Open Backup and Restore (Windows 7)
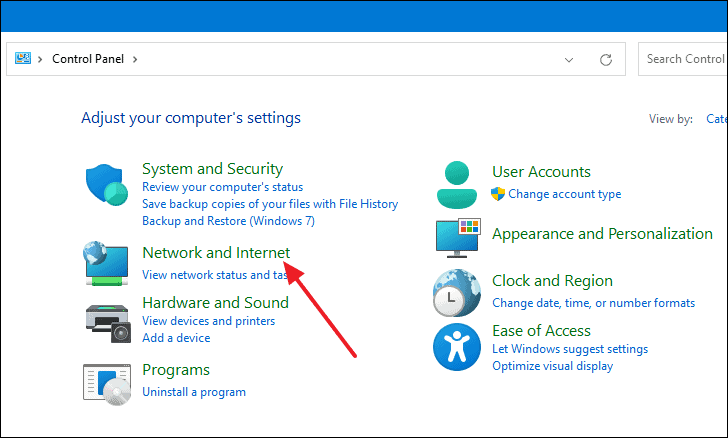The width and height of the screenshot is (728, 438). [x=228, y=221]
